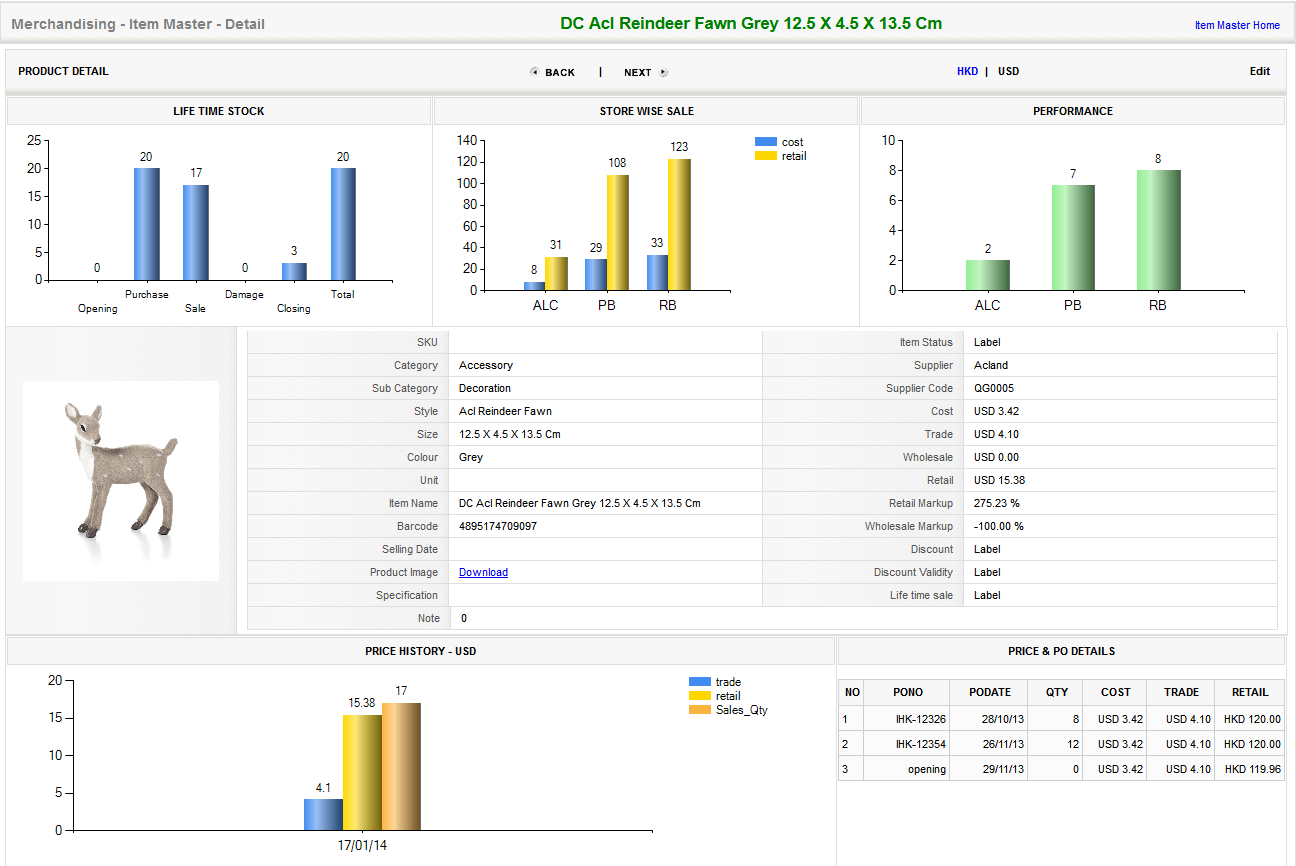The height and width of the screenshot is (866, 1296).
Task: Click the Sales_Qty bar showing 17
Action: [401, 766]
